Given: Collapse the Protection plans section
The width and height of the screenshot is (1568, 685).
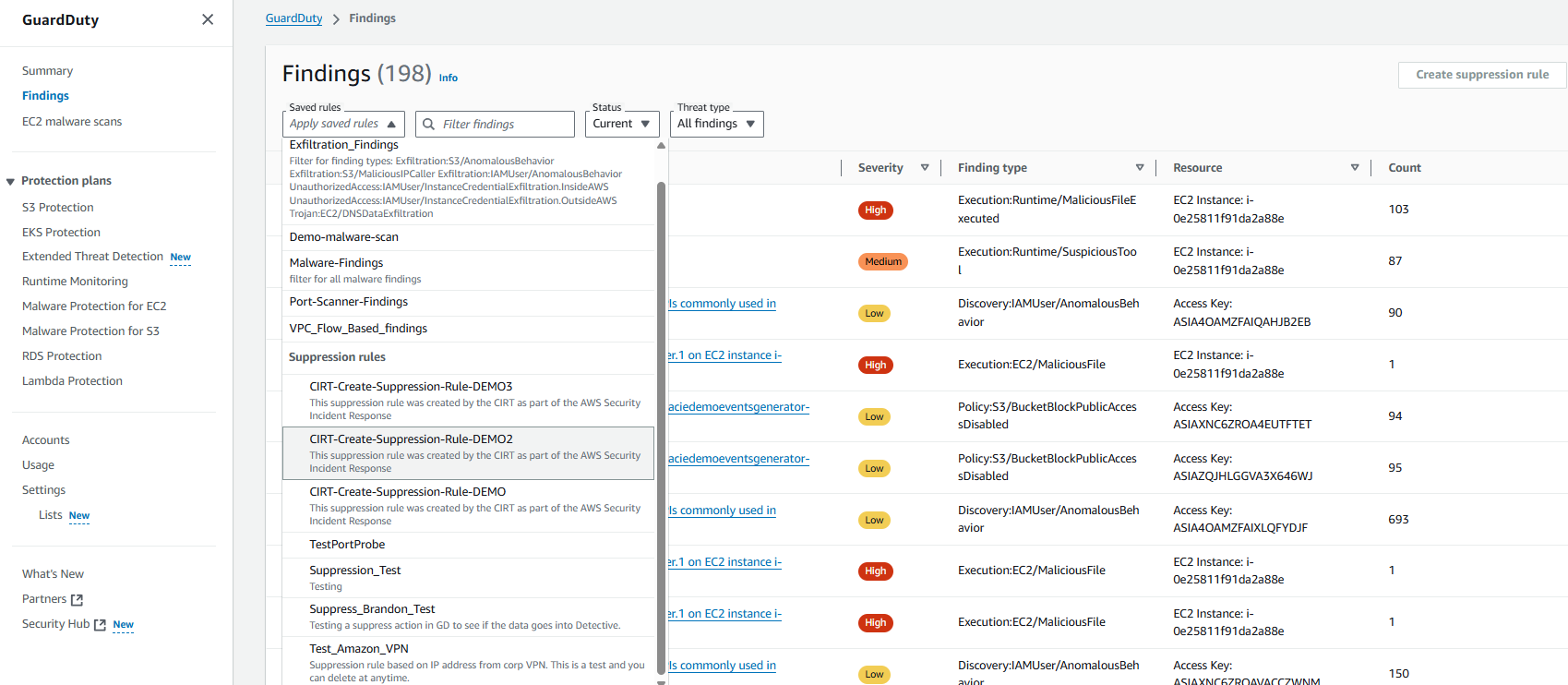Looking at the screenshot, I should click(10, 182).
